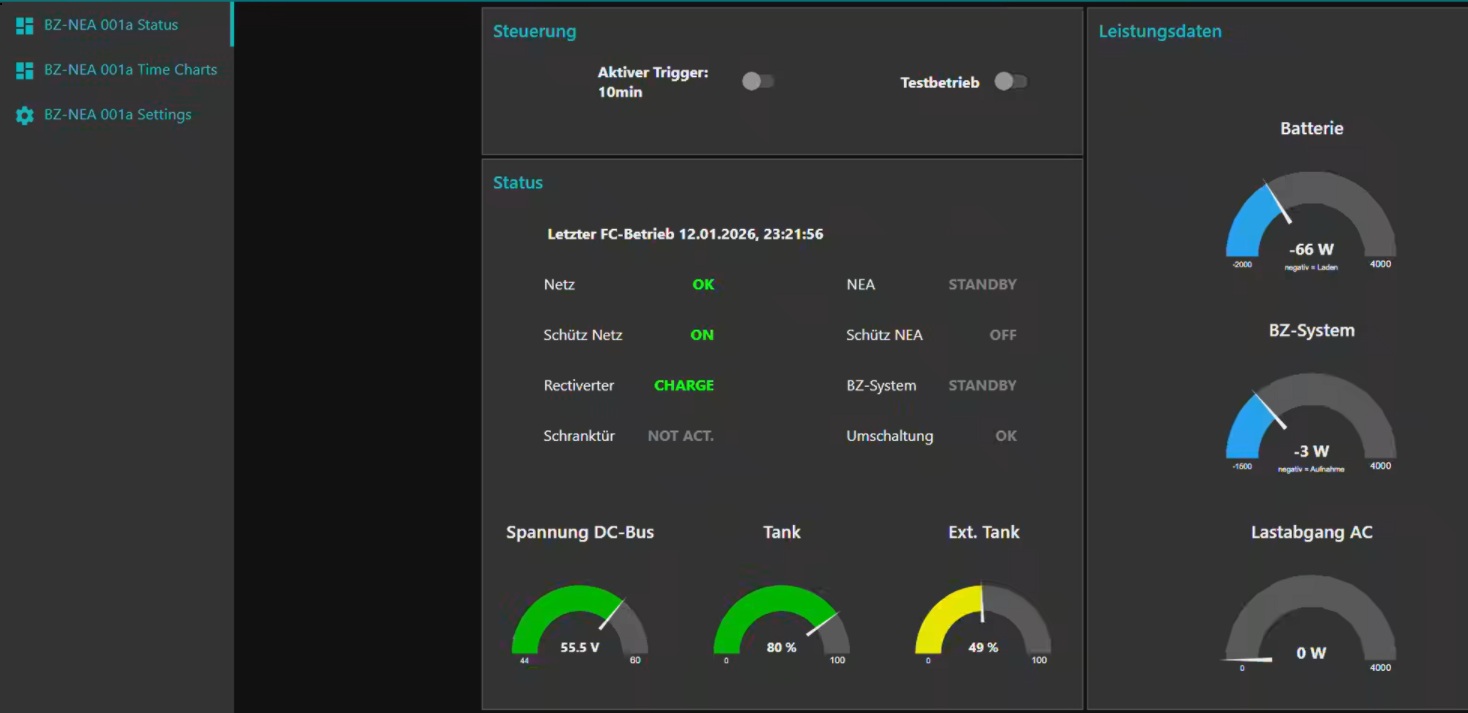Click the Leistungsdaten panel title
Viewport: 1468px width, 713px height.
[1160, 31]
